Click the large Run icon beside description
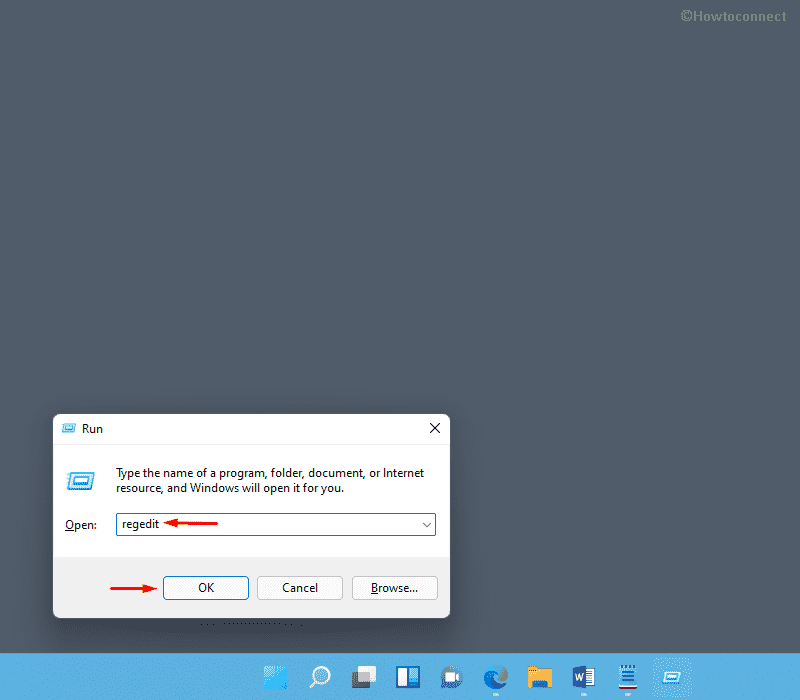The width and height of the screenshot is (800, 700). coord(81,481)
